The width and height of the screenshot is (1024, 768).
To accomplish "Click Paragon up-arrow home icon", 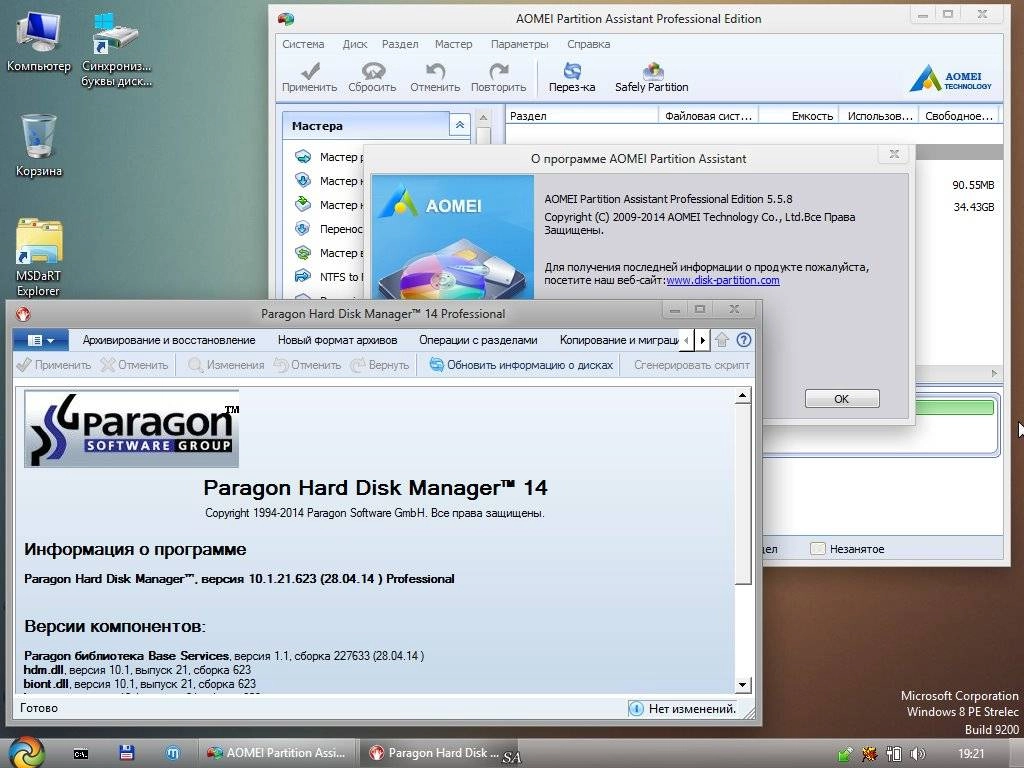I will point(722,340).
